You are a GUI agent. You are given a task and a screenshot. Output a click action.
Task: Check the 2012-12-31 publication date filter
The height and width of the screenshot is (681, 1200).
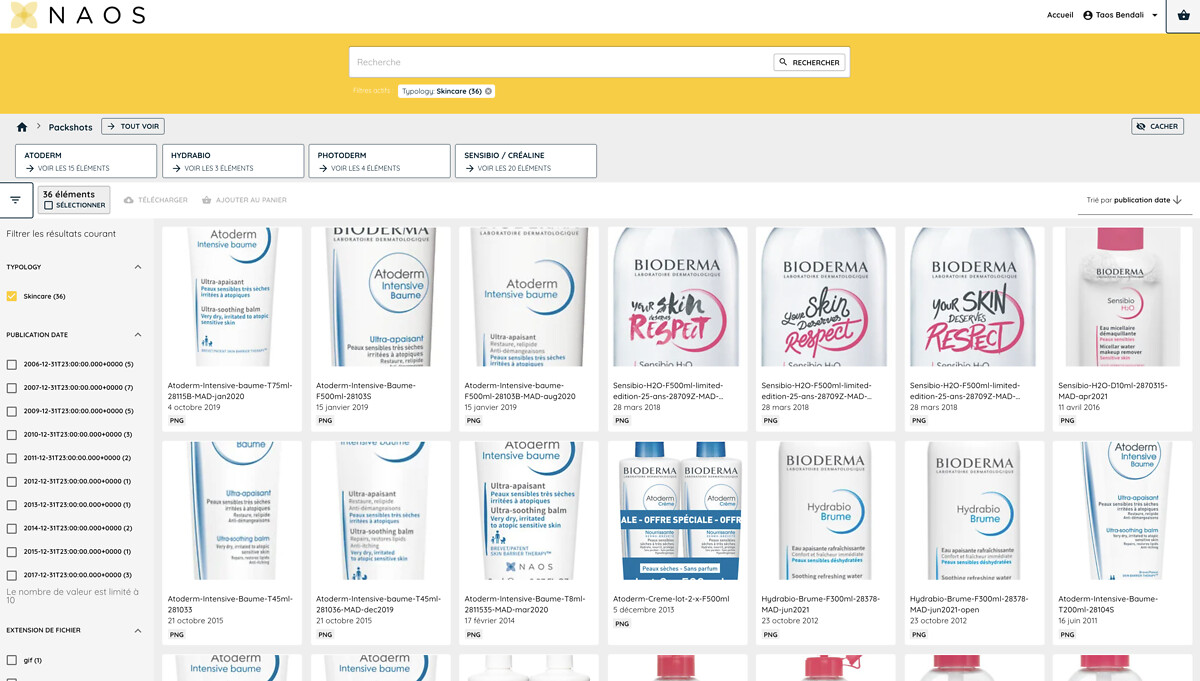click(x=12, y=482)
